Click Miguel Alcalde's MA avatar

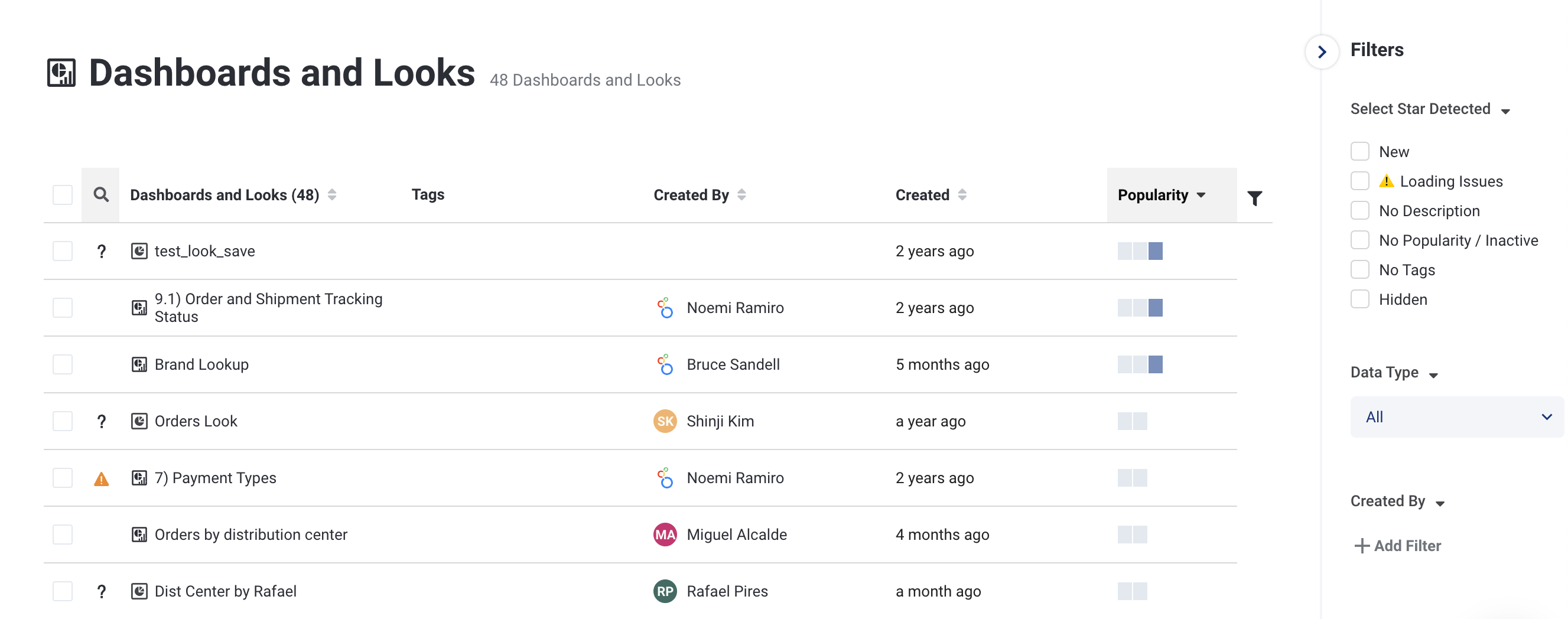[x=665, y=535]
